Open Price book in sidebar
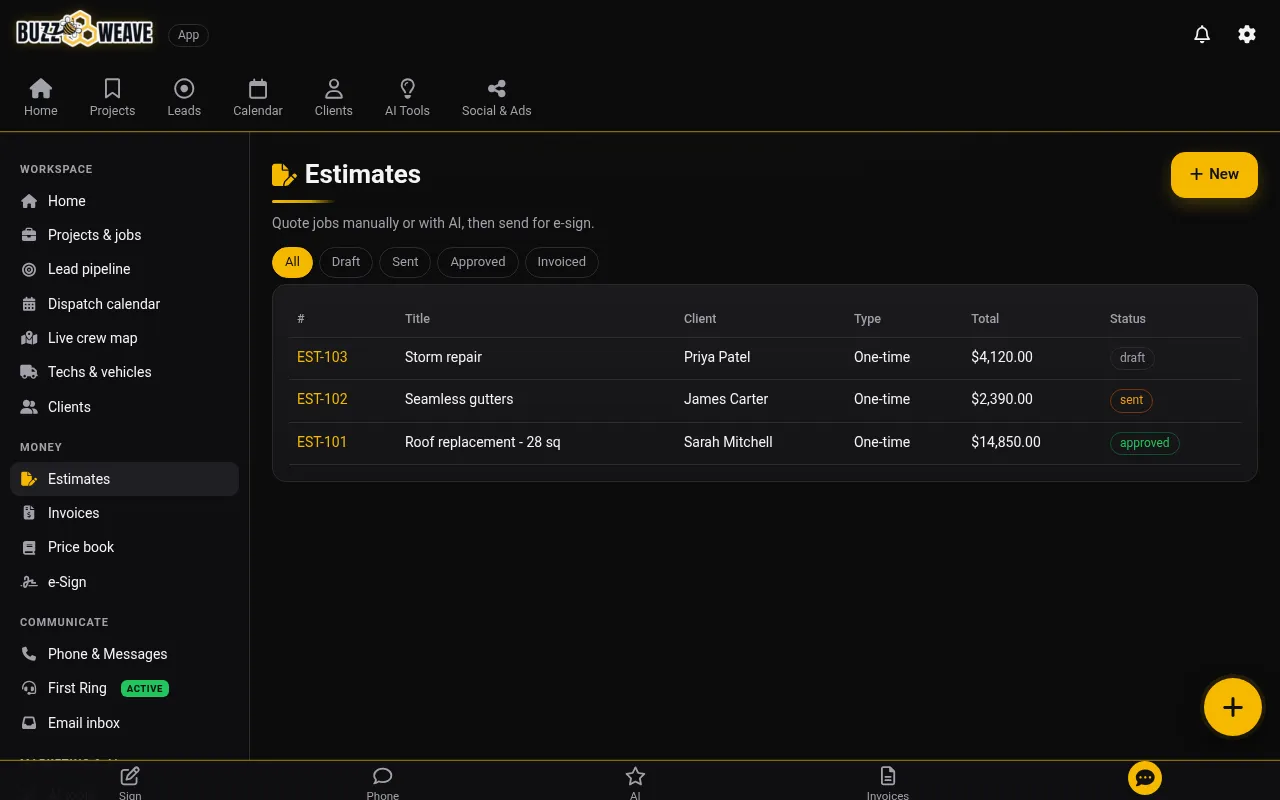 point(124,547)
